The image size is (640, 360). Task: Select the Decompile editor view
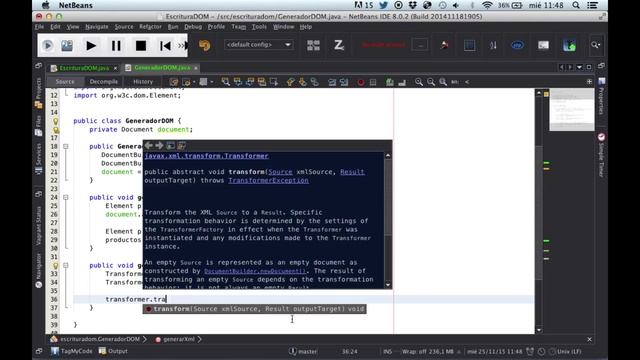click(104, 82)
